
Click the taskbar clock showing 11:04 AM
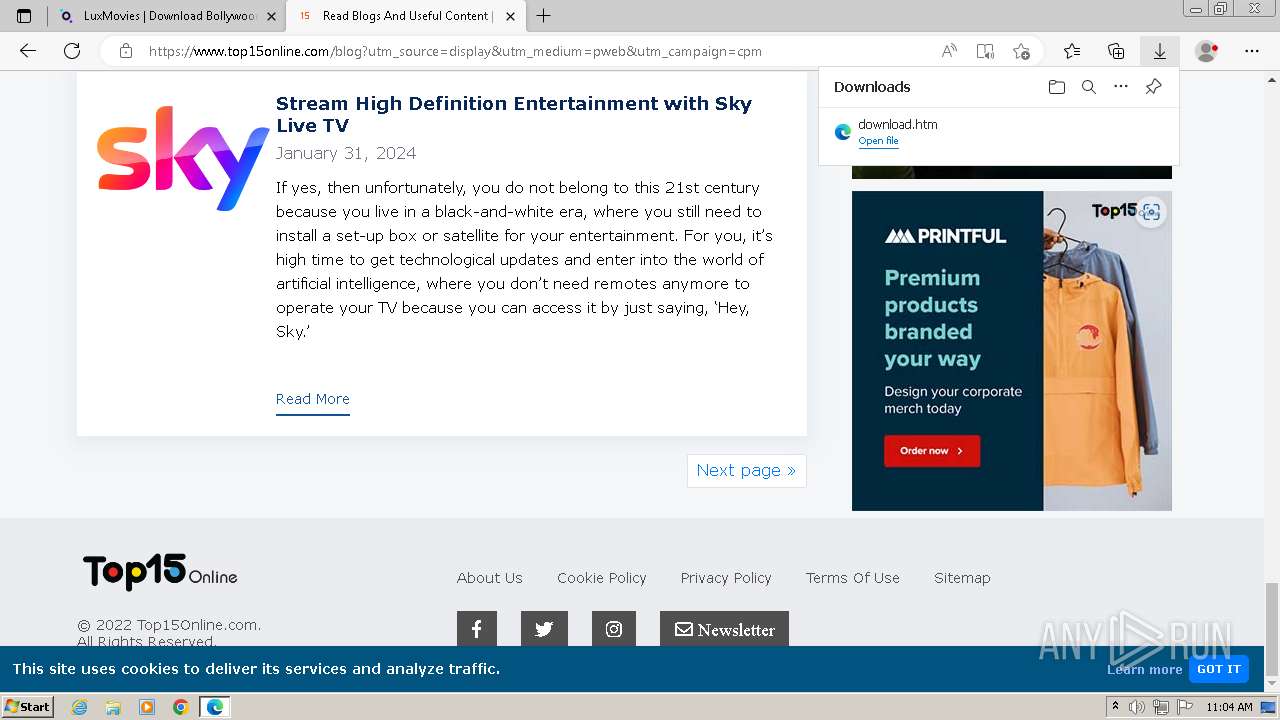1229,707
